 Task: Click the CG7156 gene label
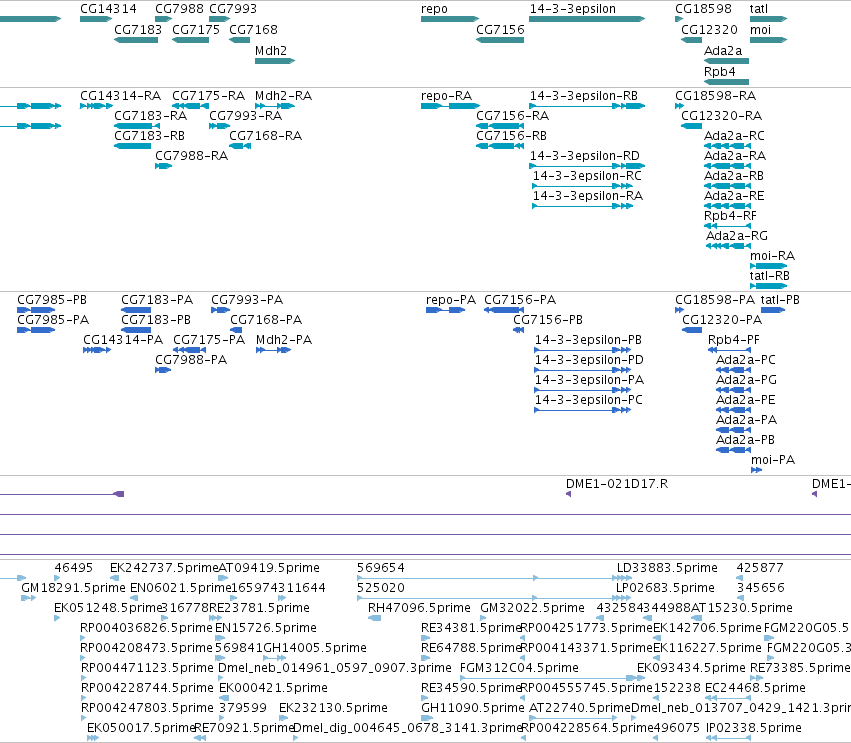click(x=500, y=29)
